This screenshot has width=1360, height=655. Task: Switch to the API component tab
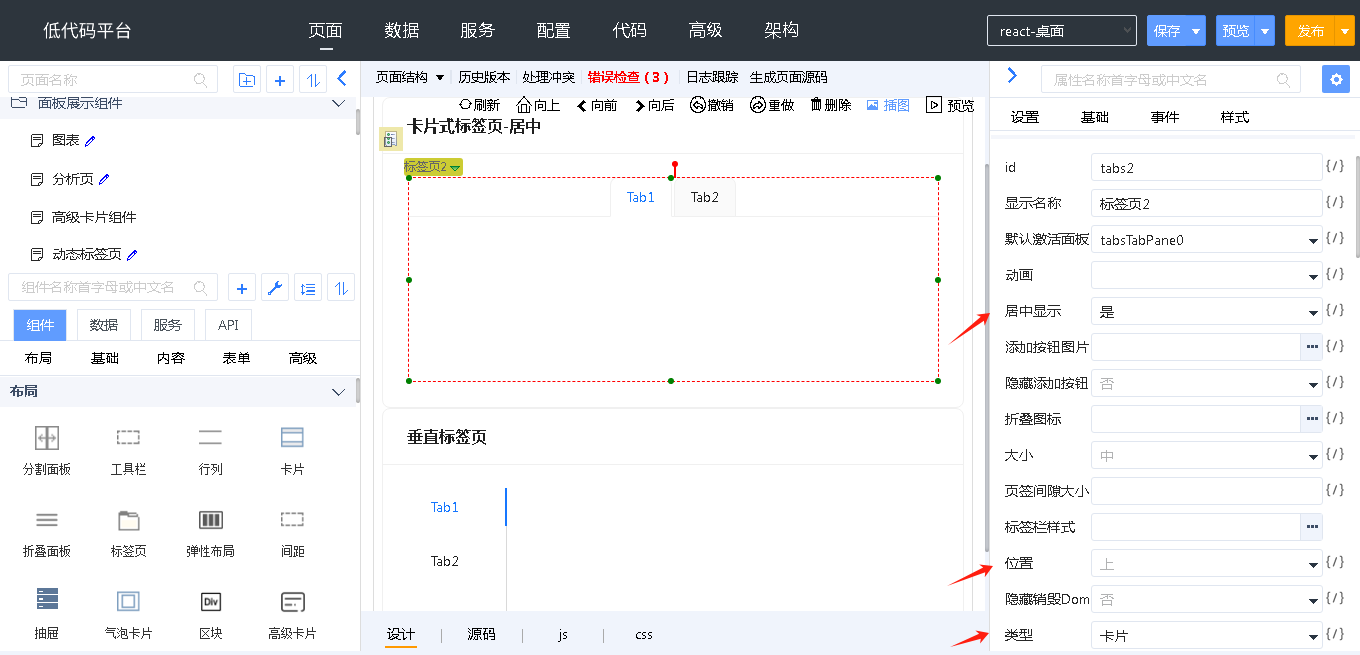[x=228, y=325]
